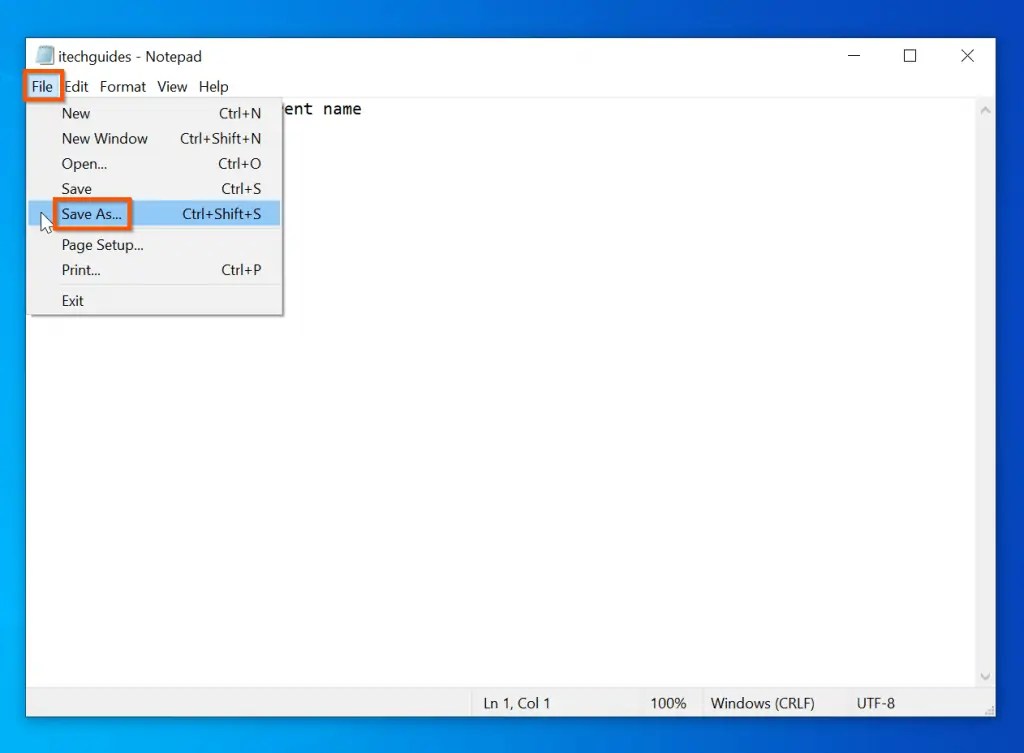Click inside the text editing area
Viewport: 1024px width, 753px height.
click(600, 400)
